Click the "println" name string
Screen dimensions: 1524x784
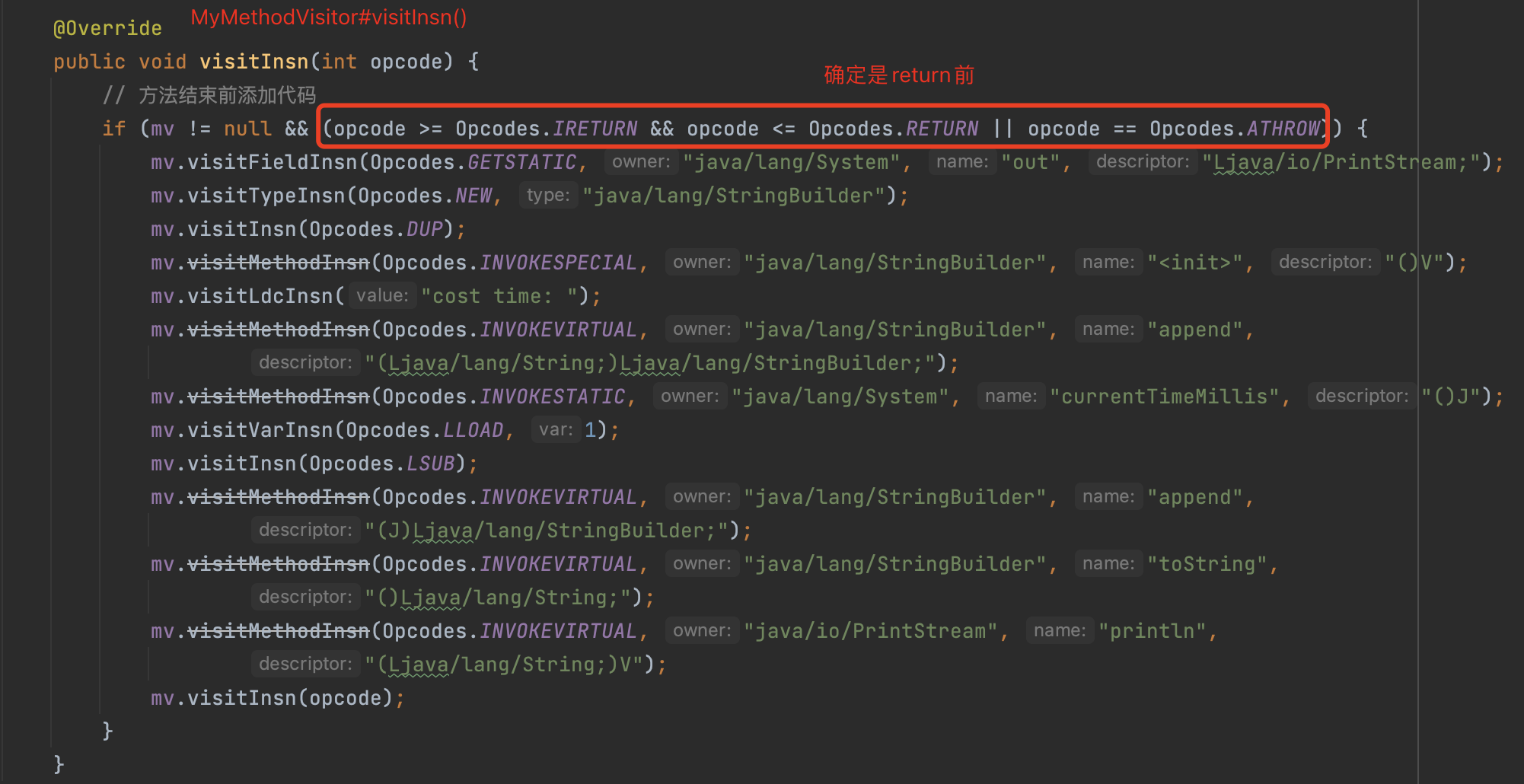click(x=1153, y=631)
